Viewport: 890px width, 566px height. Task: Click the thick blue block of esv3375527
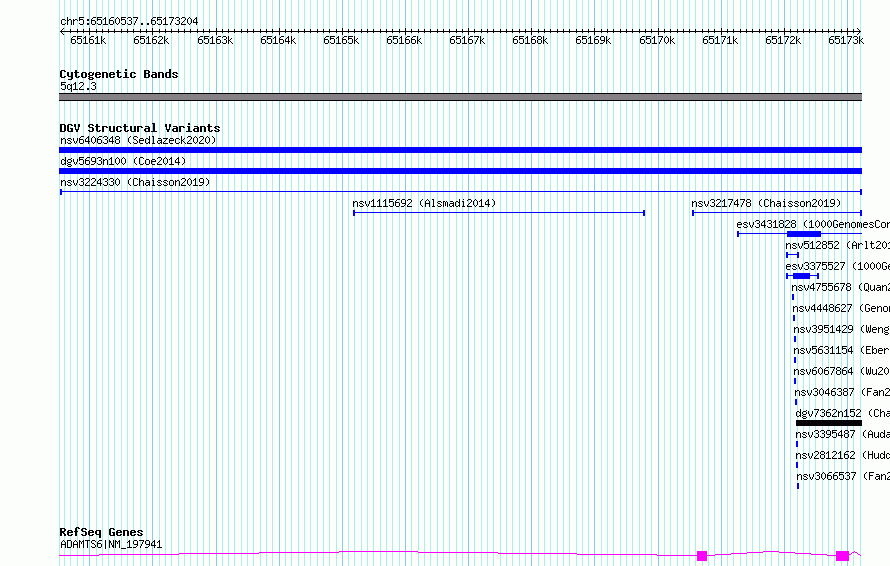point(801,276)
